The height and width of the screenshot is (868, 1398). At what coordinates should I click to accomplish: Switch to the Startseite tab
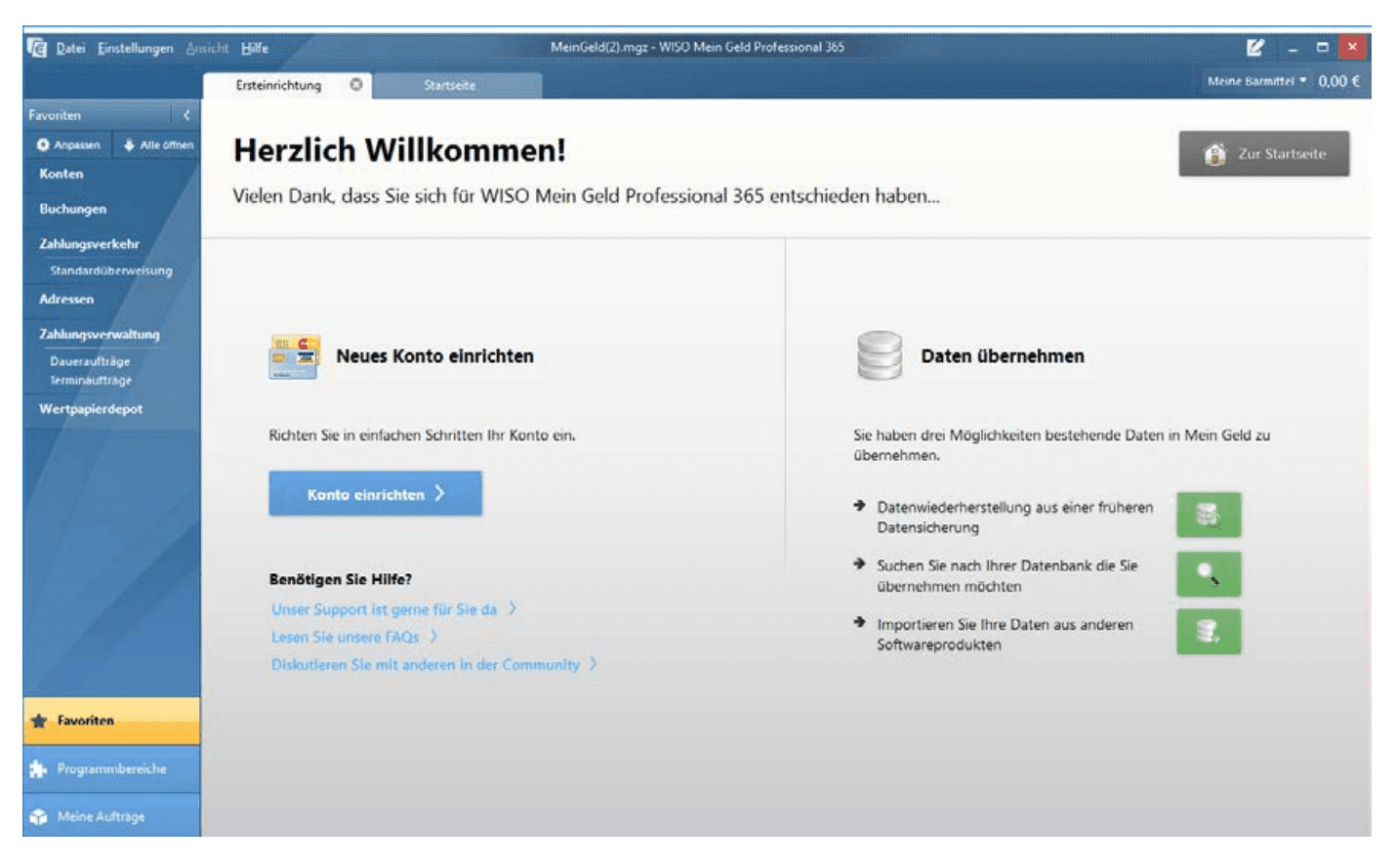(450, 85)
